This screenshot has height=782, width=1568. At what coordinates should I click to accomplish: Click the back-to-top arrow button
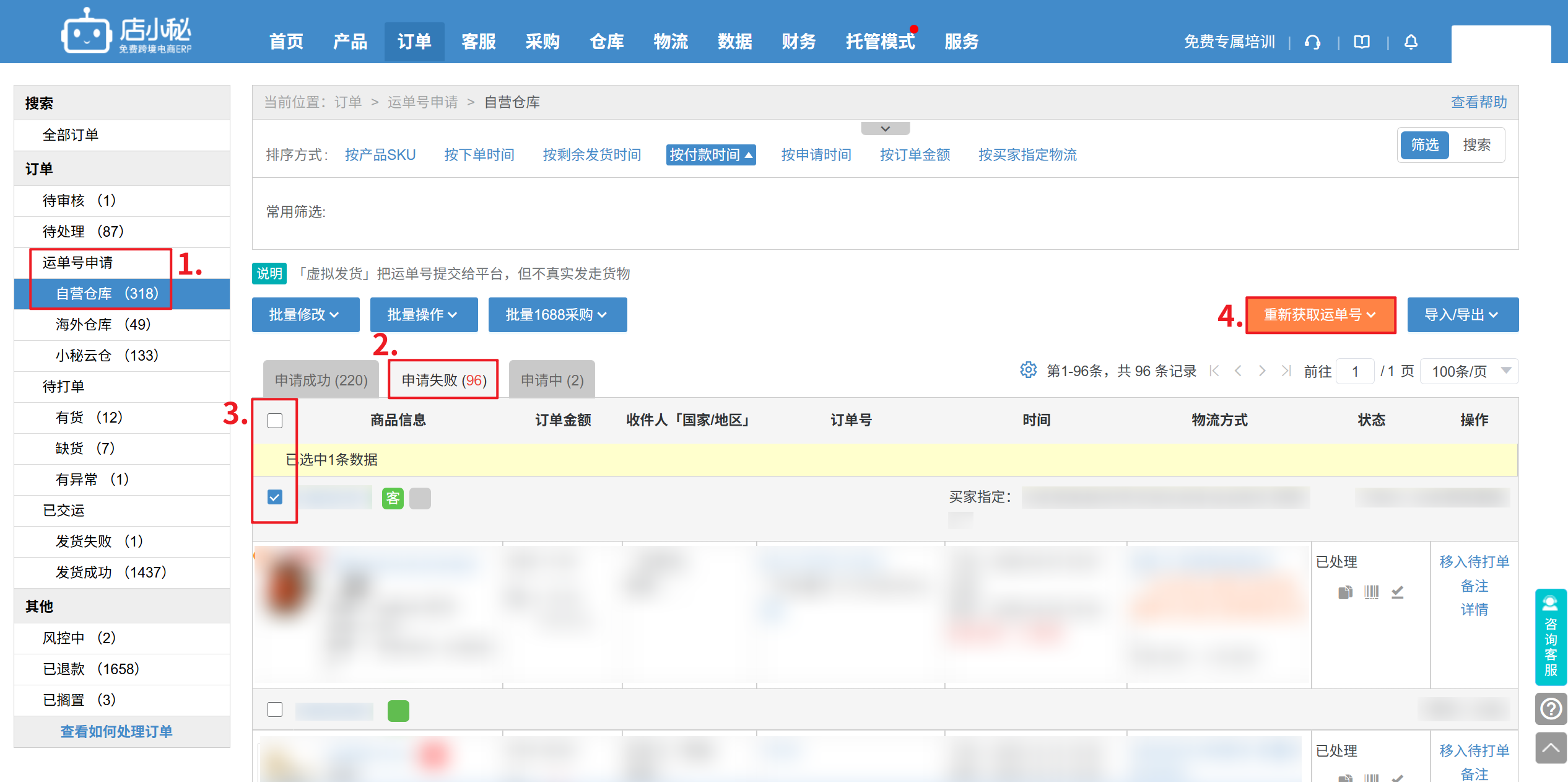(1550, 748)
